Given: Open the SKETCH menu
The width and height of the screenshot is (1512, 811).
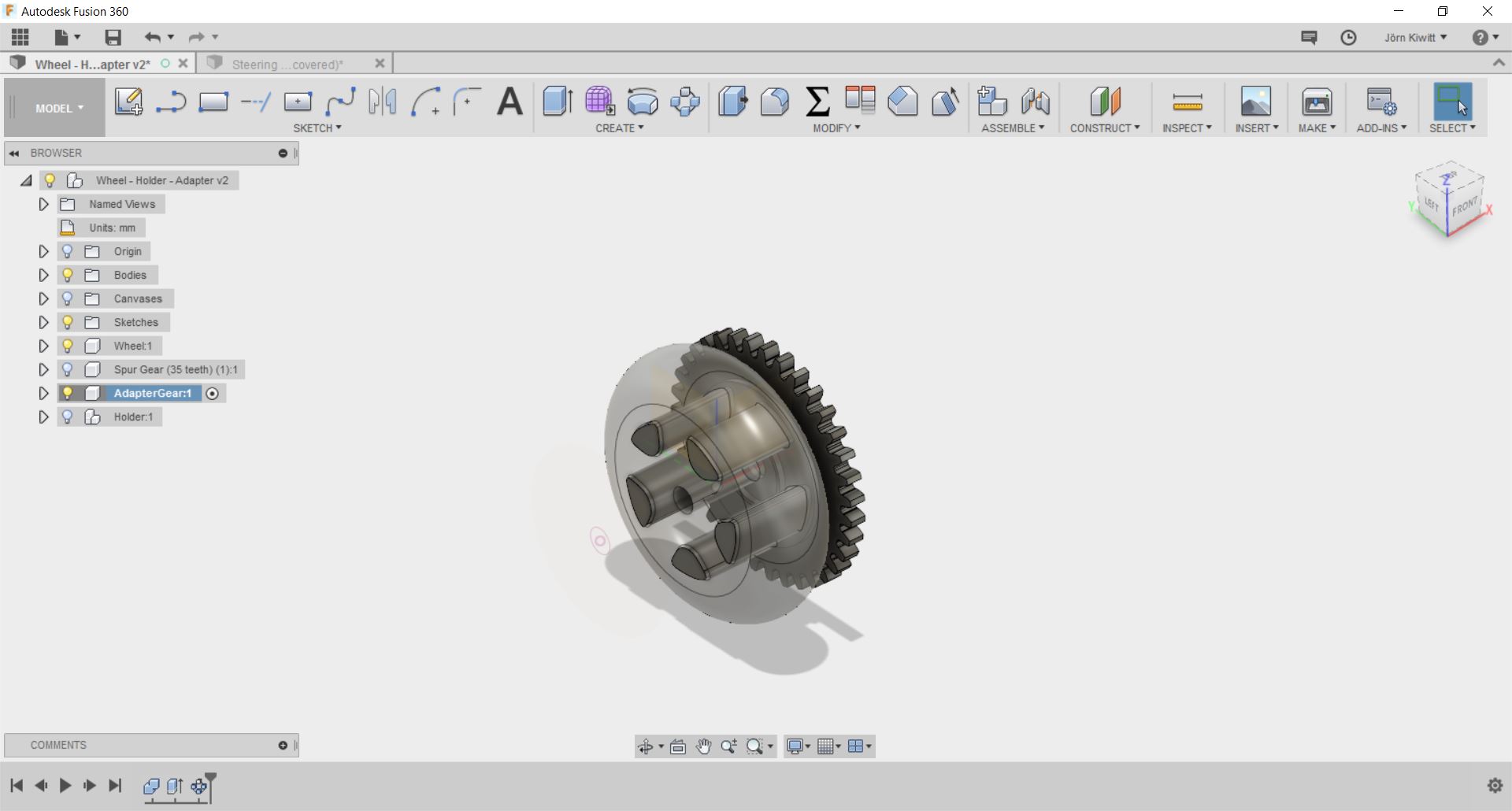Looking at the screenshot, I should tap(317, 128).
